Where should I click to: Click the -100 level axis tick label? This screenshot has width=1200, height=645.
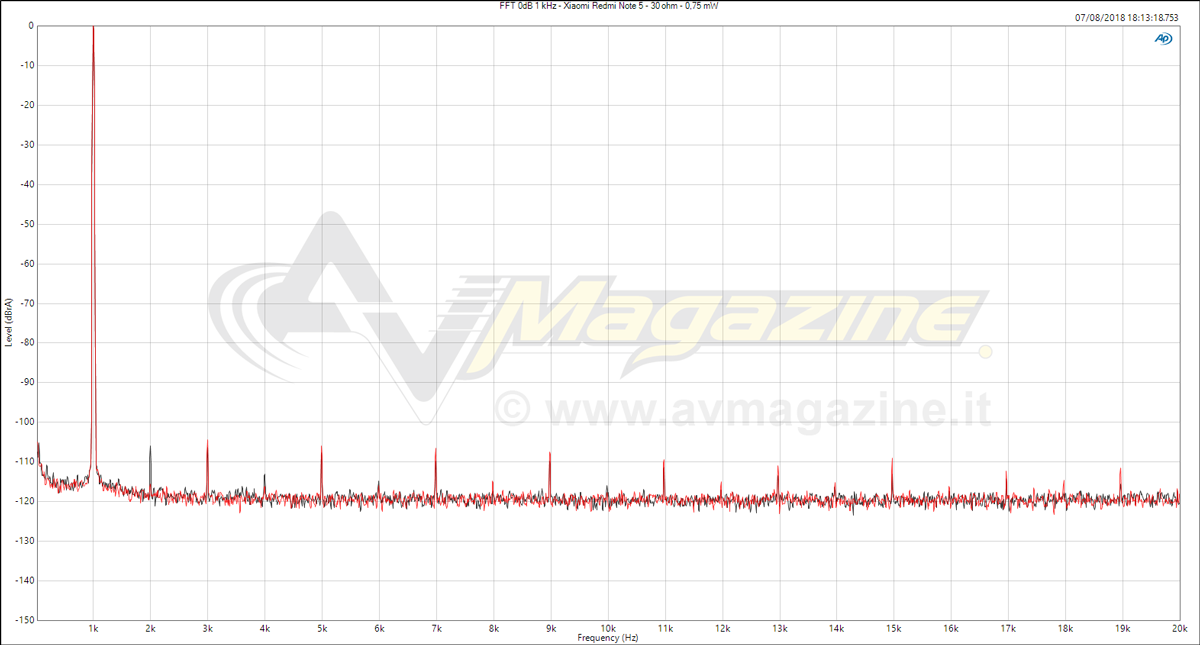point(25,422)
